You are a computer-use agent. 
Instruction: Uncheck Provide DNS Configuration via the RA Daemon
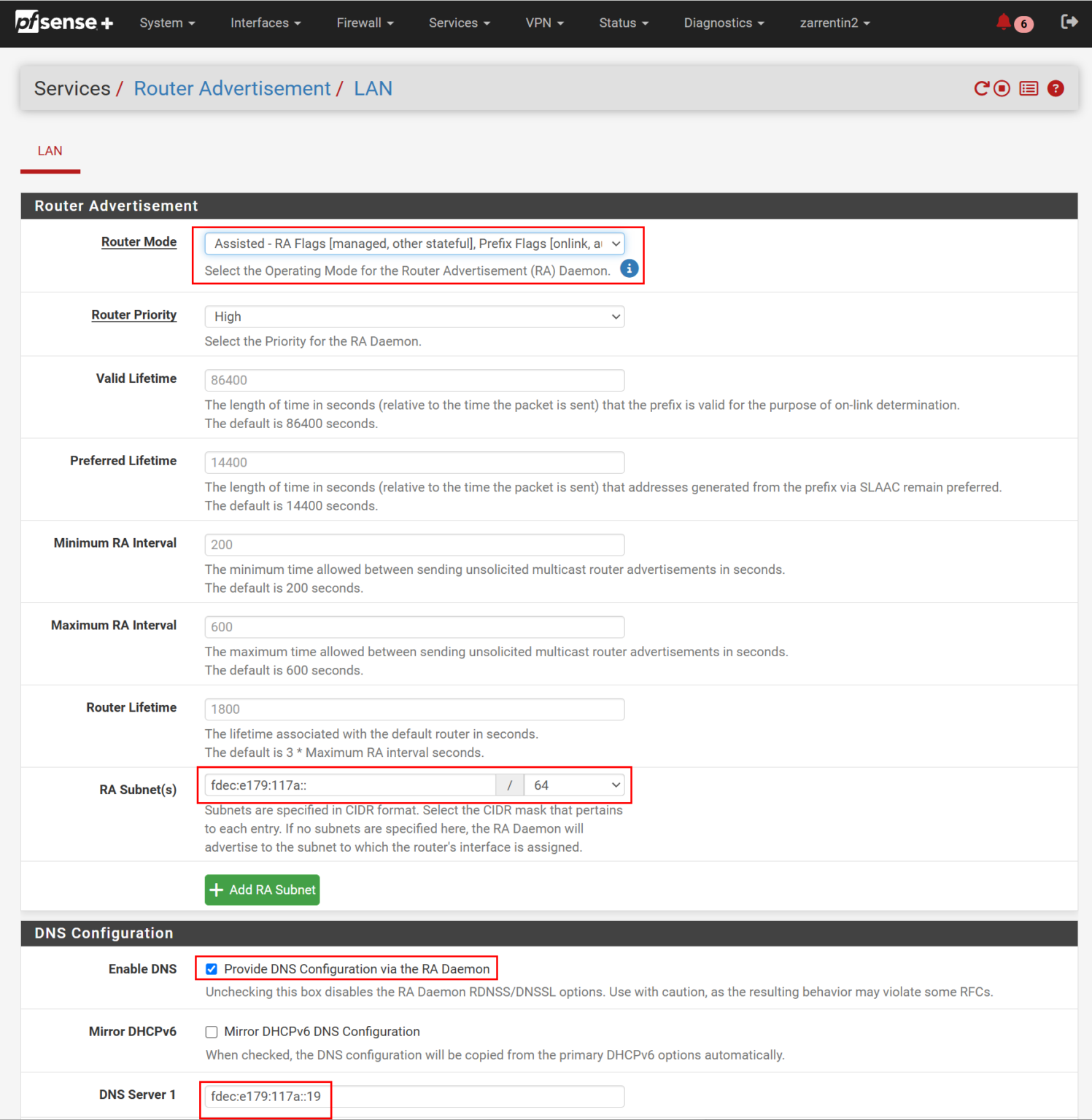[x=211, y=968]
